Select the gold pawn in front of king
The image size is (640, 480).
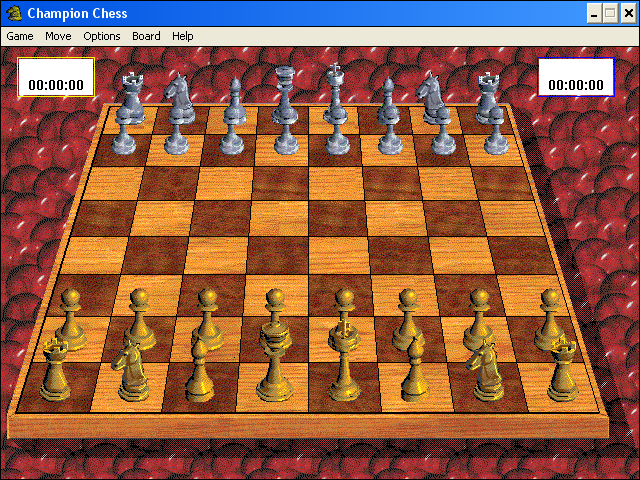pos(345,308)
